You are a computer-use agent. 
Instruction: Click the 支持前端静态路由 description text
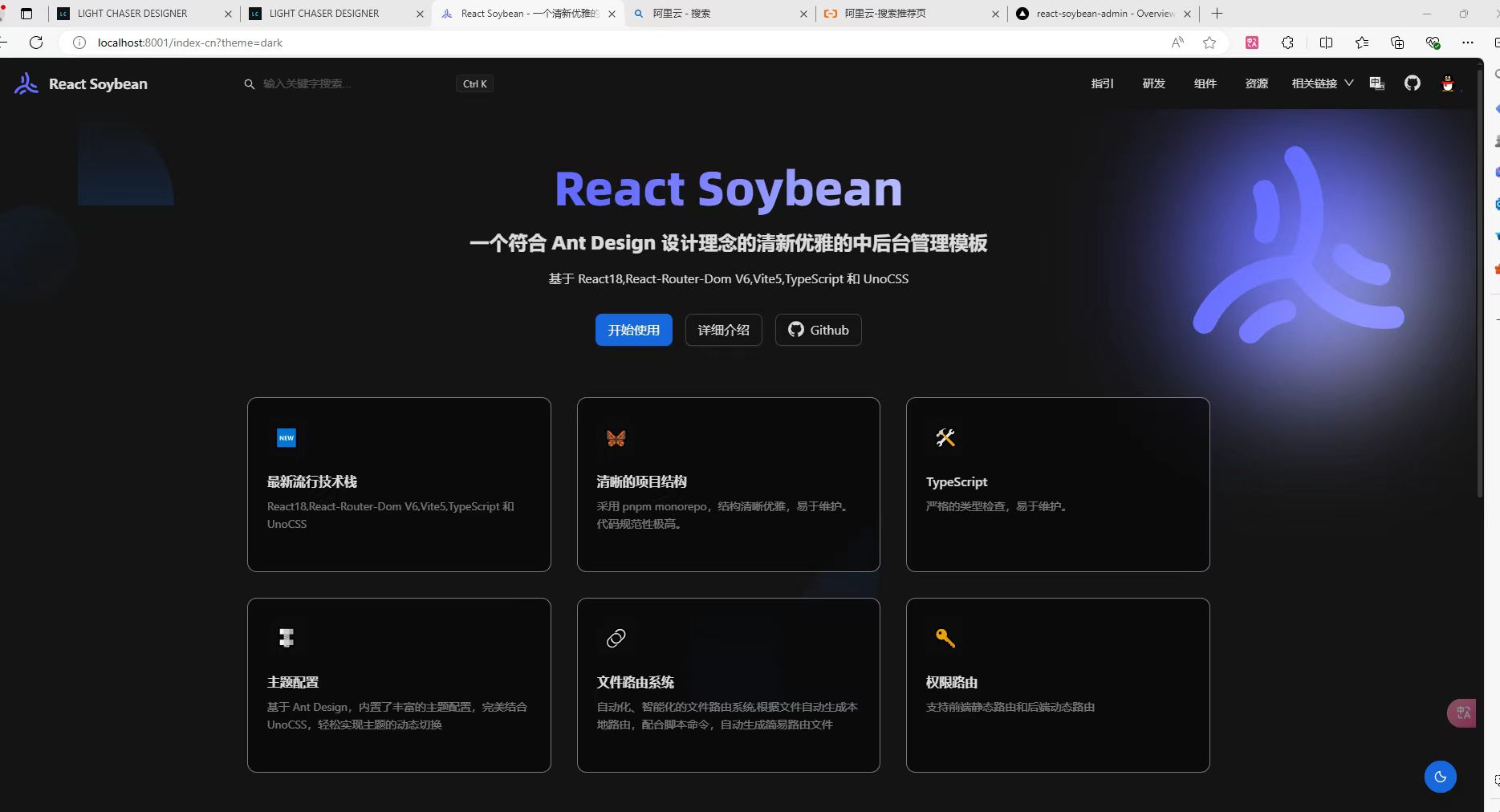(x=1010, y=707)
